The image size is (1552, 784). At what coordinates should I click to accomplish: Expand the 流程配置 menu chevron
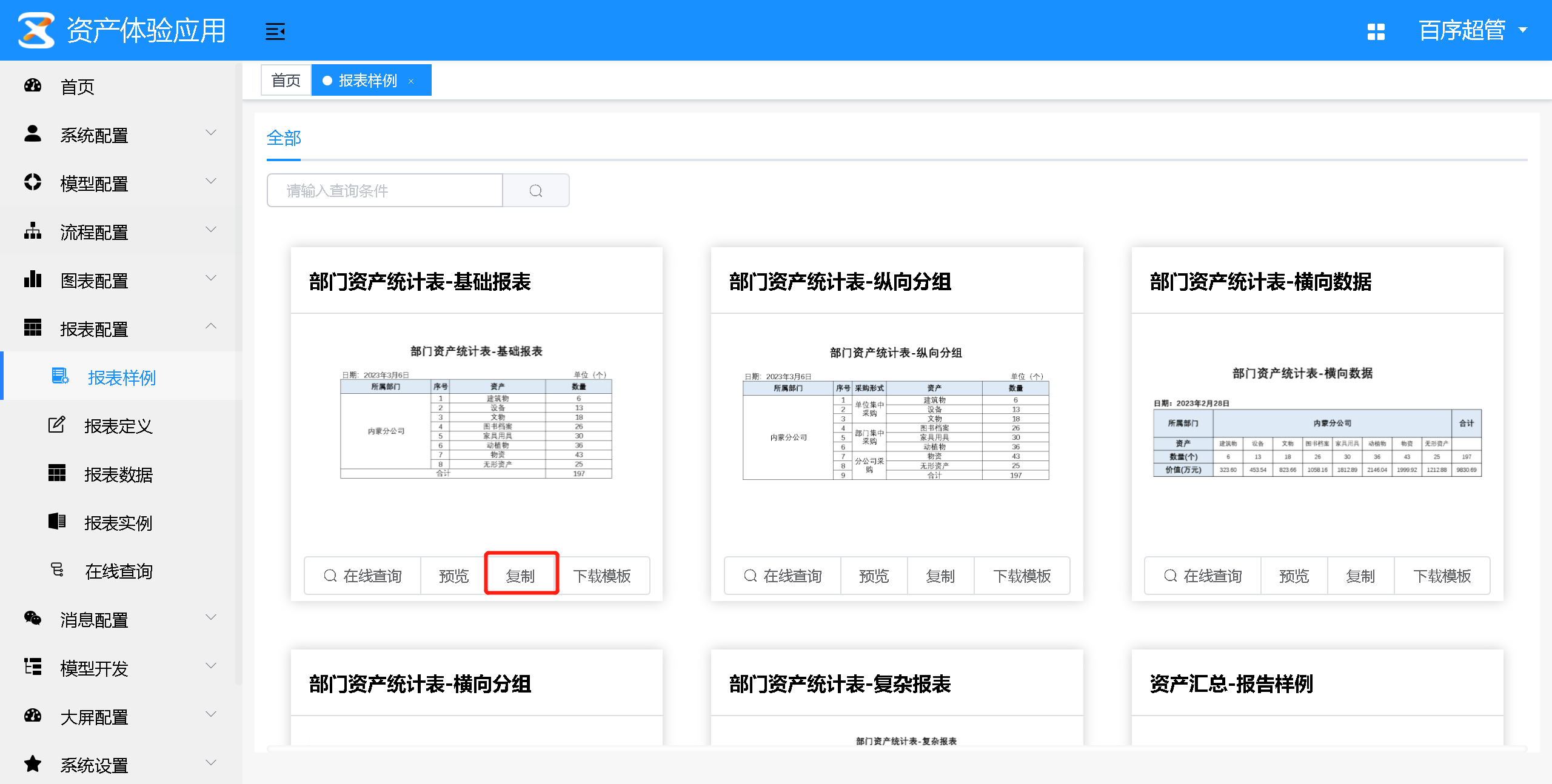211,230
